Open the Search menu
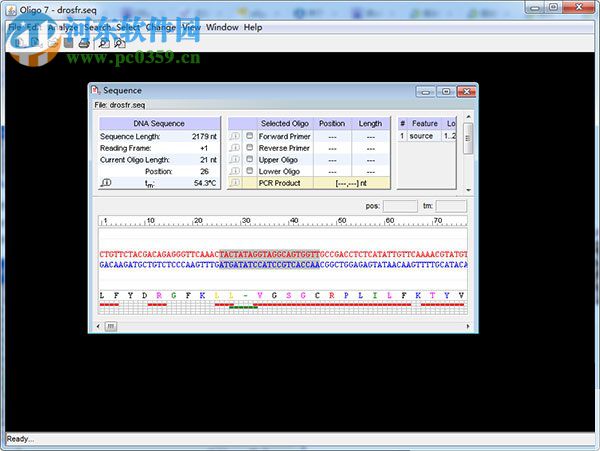This screenshot has width=600, height=451. [x=98, y=27]
